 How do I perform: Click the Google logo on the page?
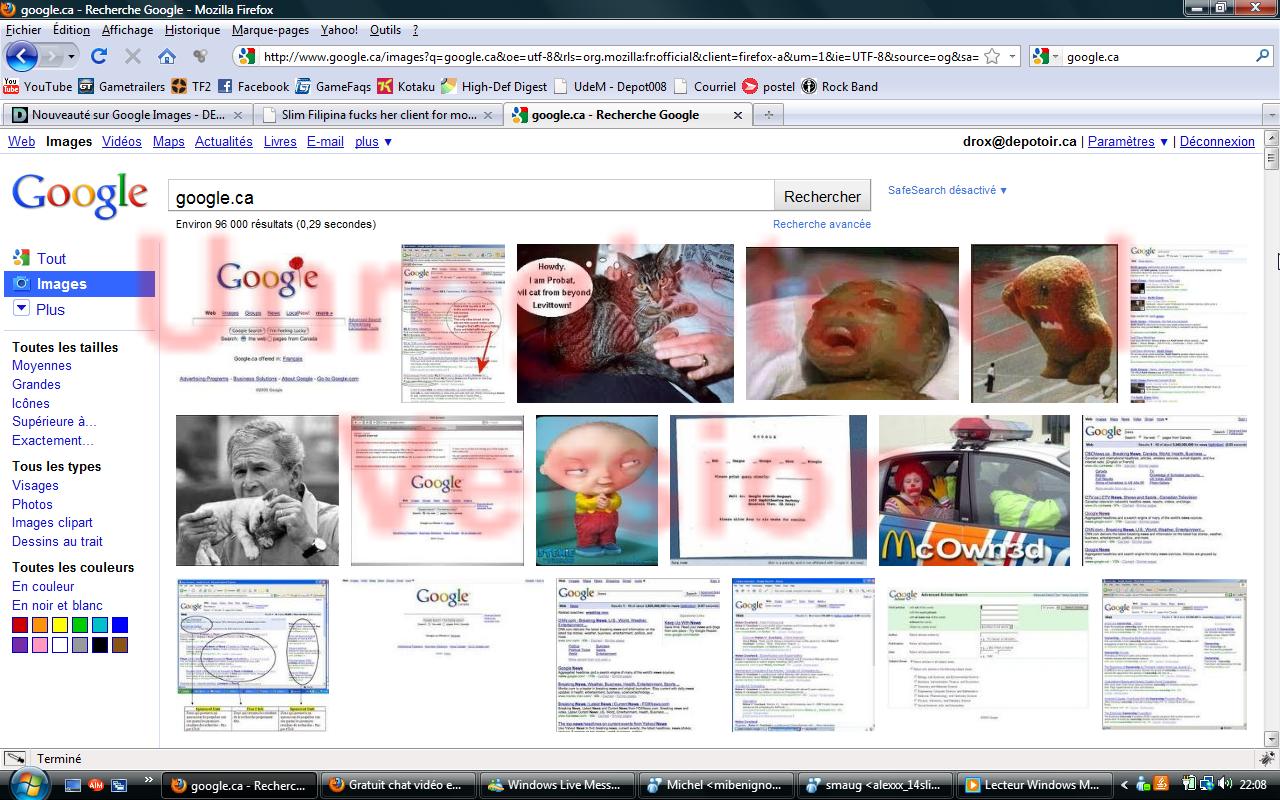[x=80, y=194]
